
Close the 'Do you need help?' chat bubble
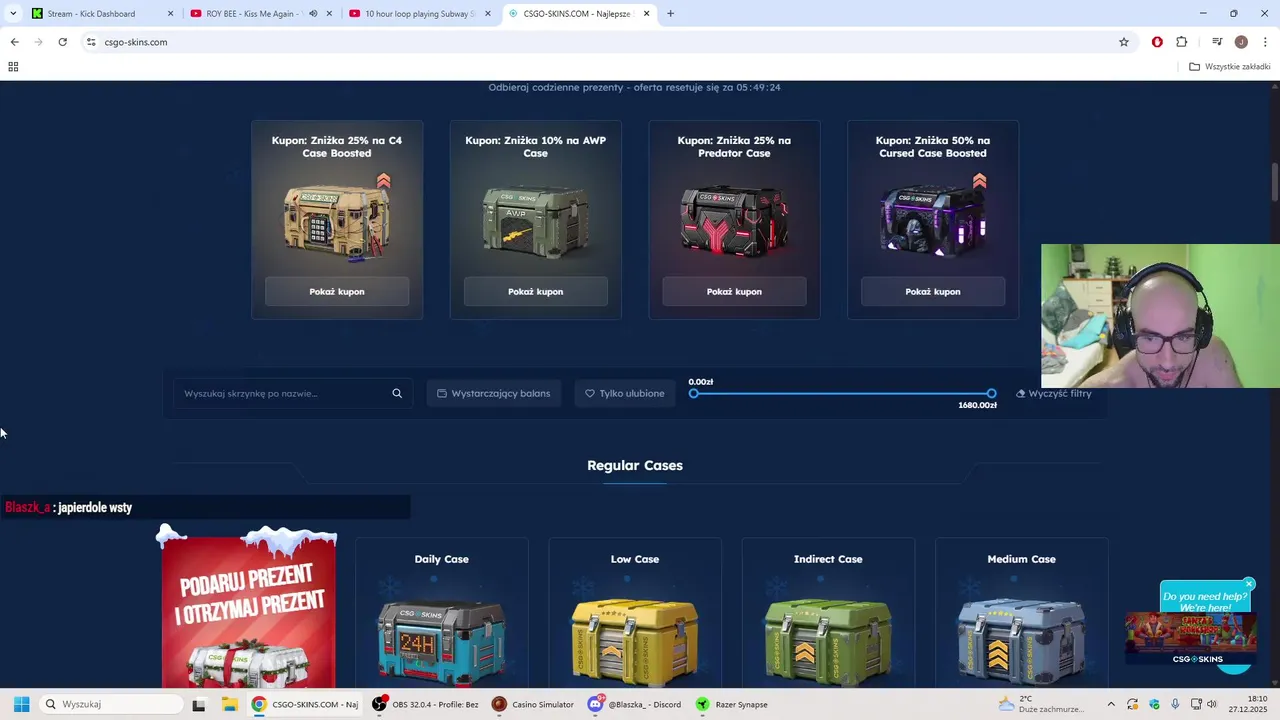[x=1249, y=584]
